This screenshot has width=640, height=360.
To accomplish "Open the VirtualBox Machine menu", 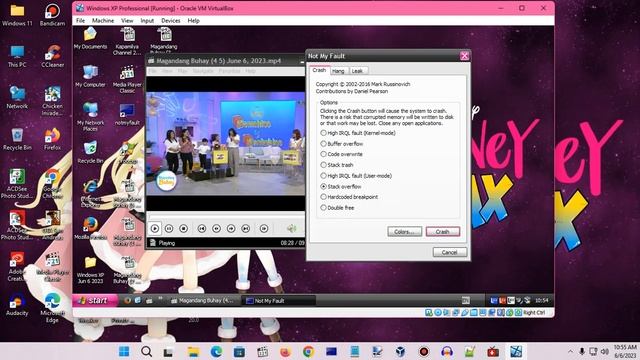I will click(103, 20).
